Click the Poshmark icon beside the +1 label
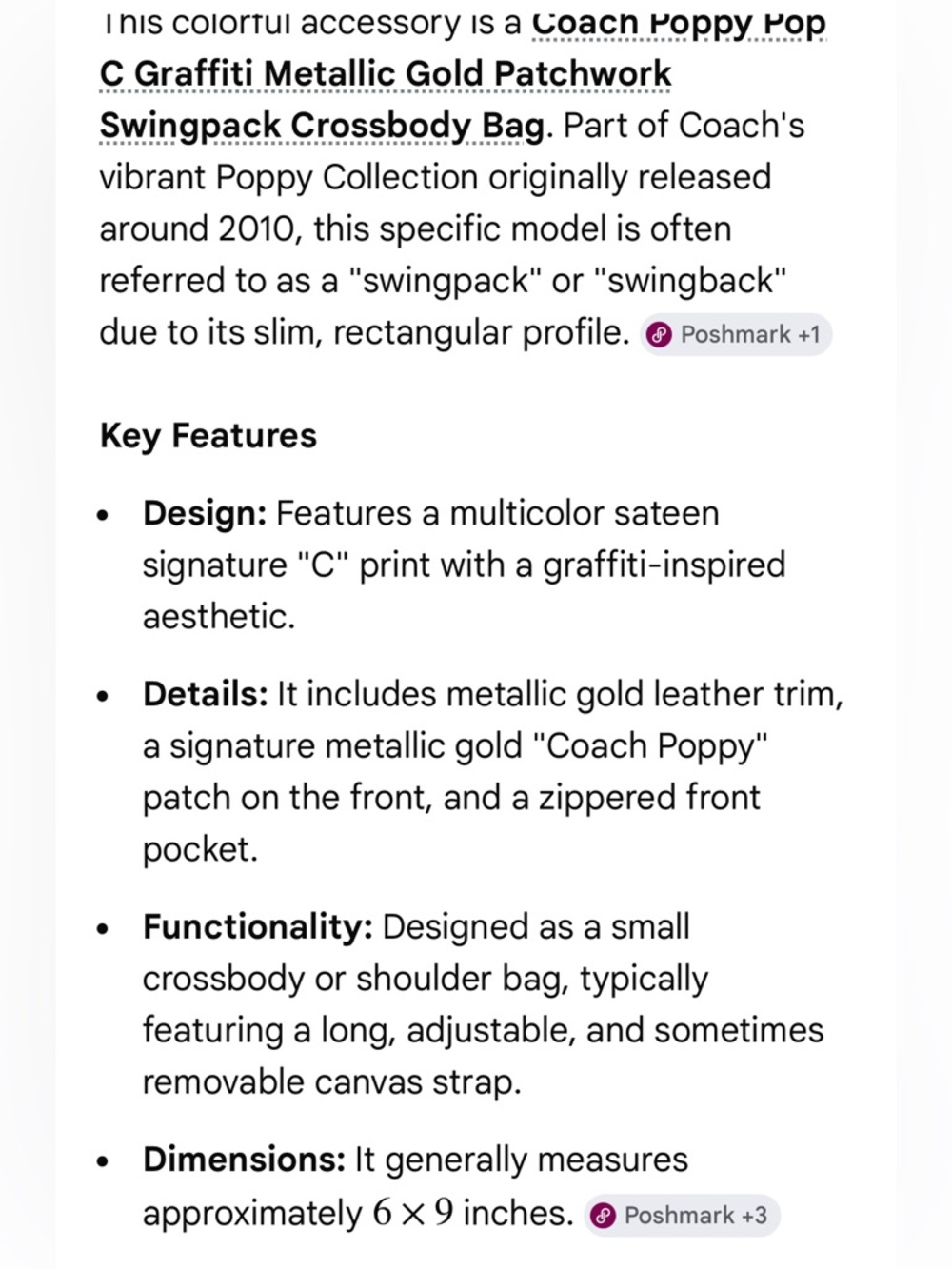This screenshot has width=952, height=1269. (x=659, y=335)
